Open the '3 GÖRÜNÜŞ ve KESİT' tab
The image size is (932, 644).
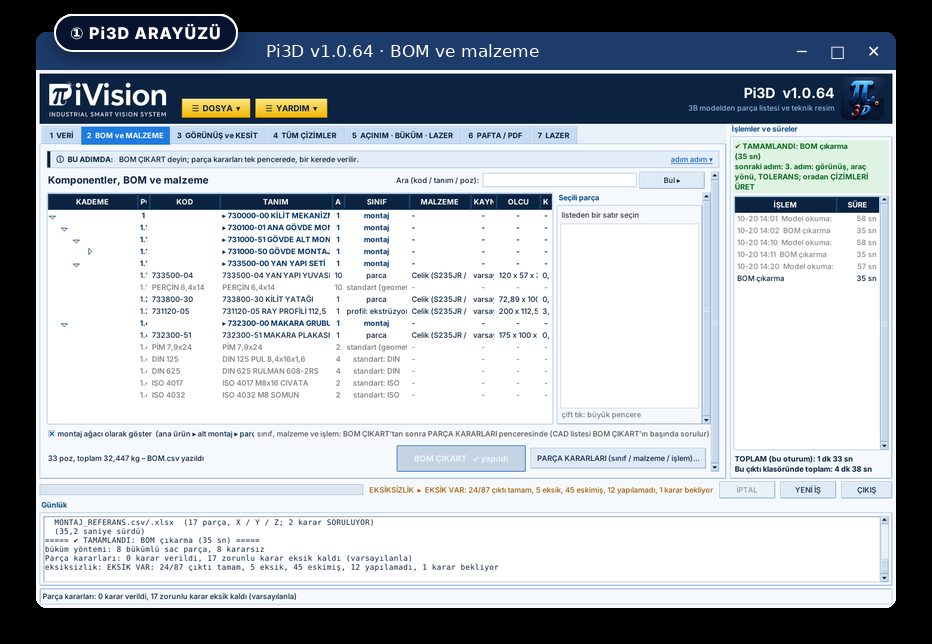pyautogui.click(x=218, y=136)
